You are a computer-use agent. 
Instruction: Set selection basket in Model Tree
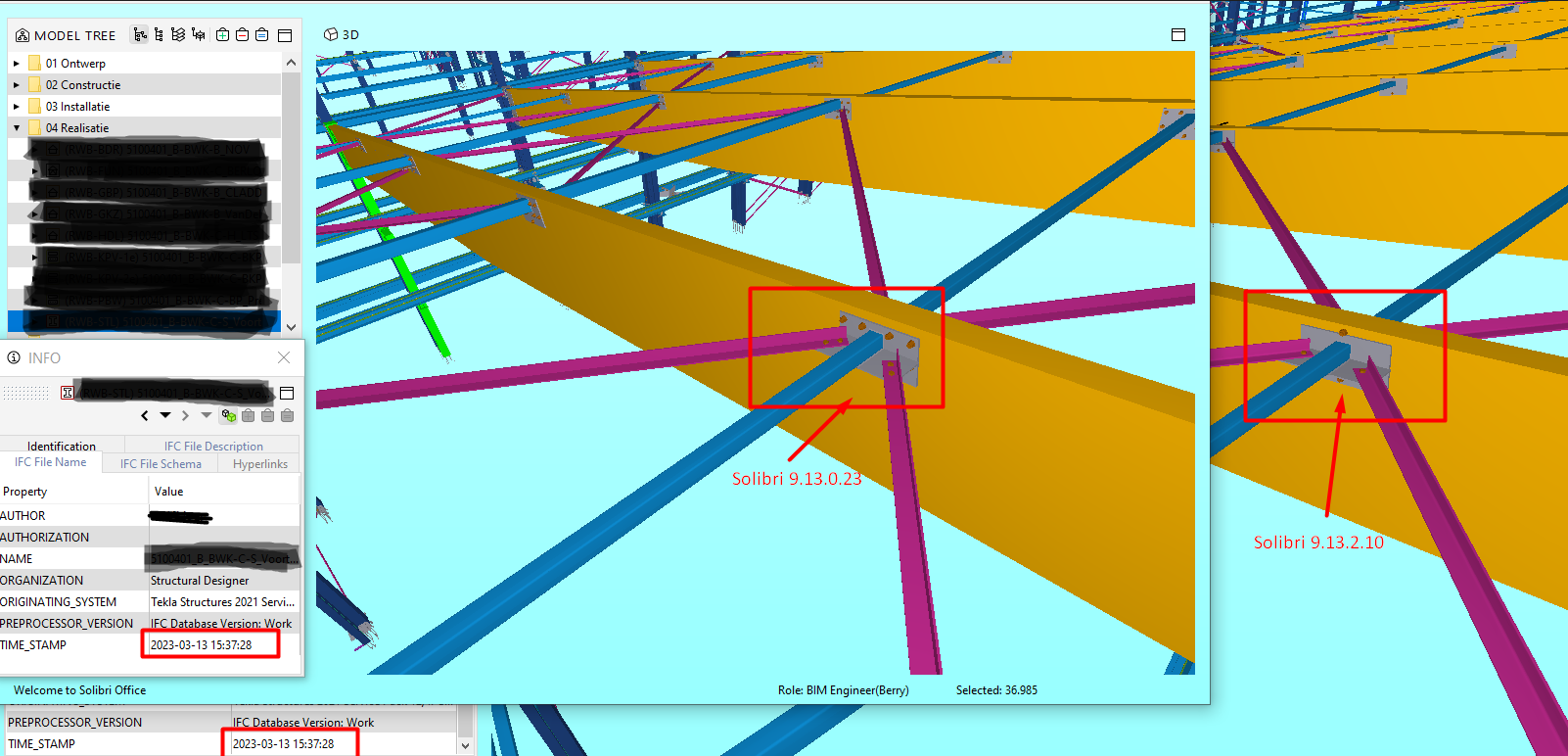point(261,34)
